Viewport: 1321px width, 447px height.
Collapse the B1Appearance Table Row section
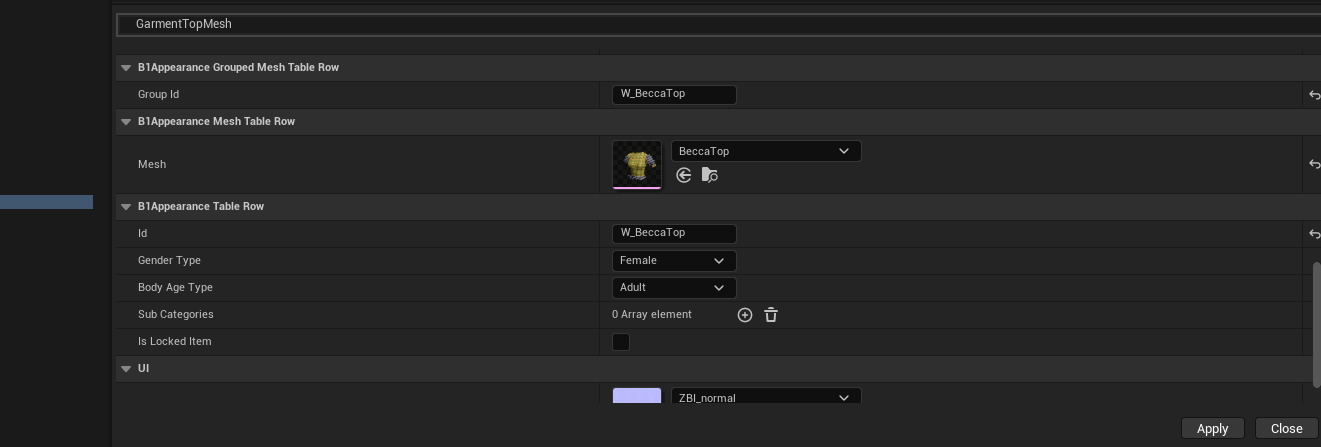coord(126,207)
